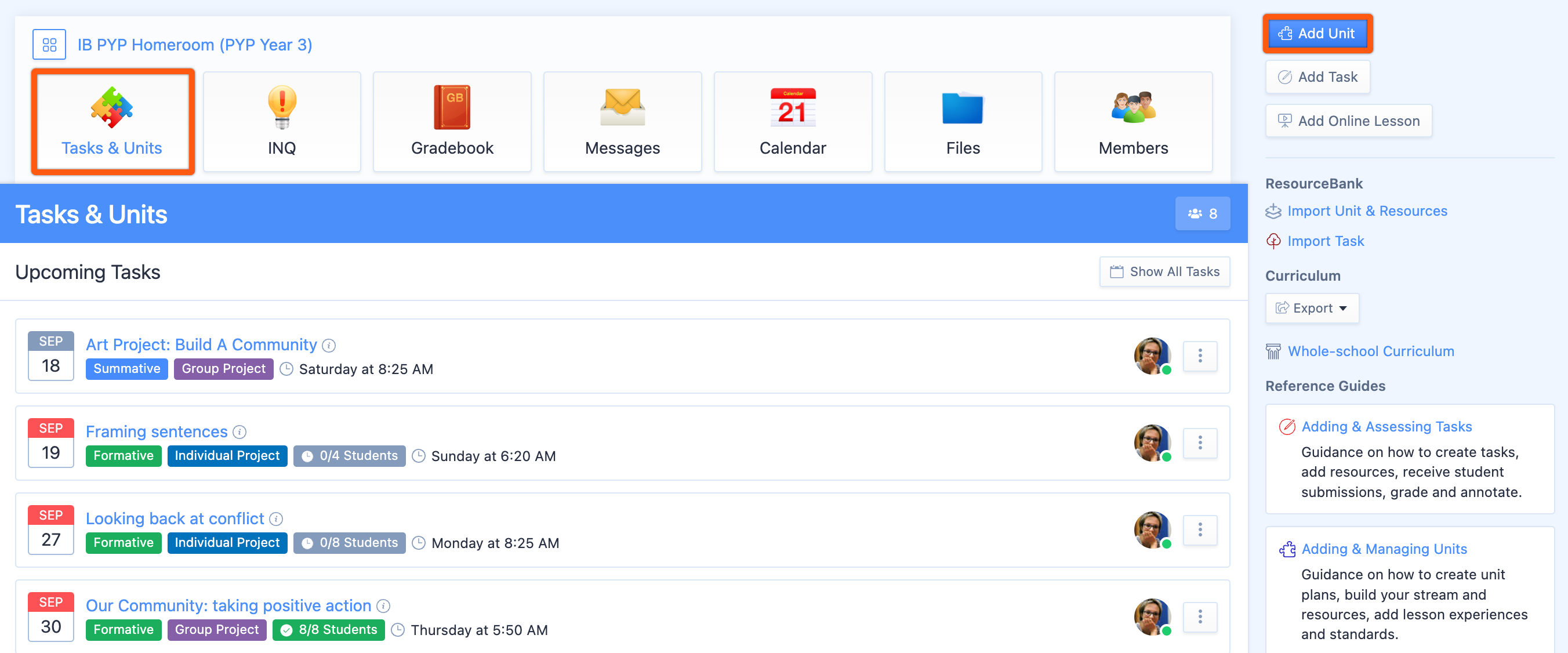Screen dimensions: 1568x653
Task: Open Import Unit & Resources link
Action: 1367,211
